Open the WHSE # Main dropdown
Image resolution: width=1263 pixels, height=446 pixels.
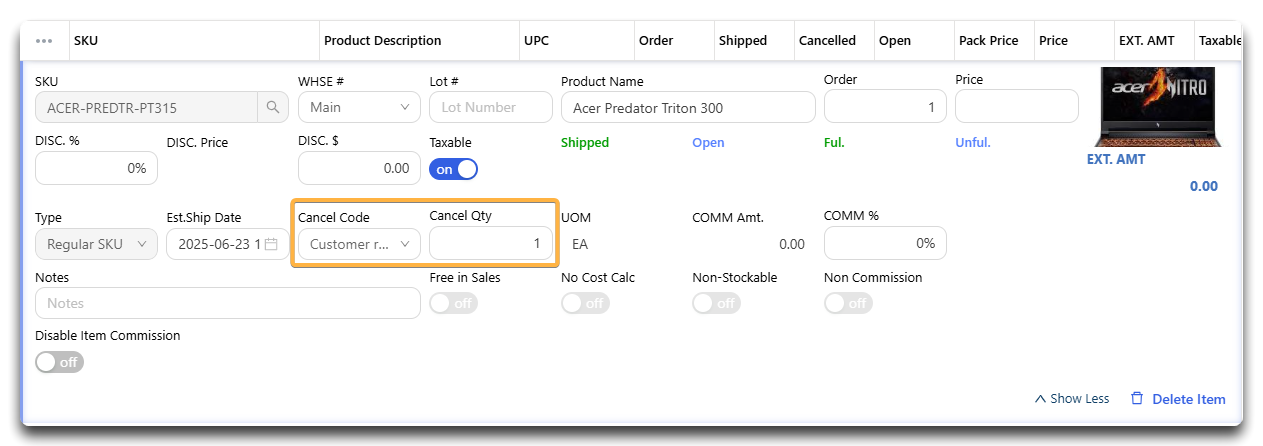359,107
